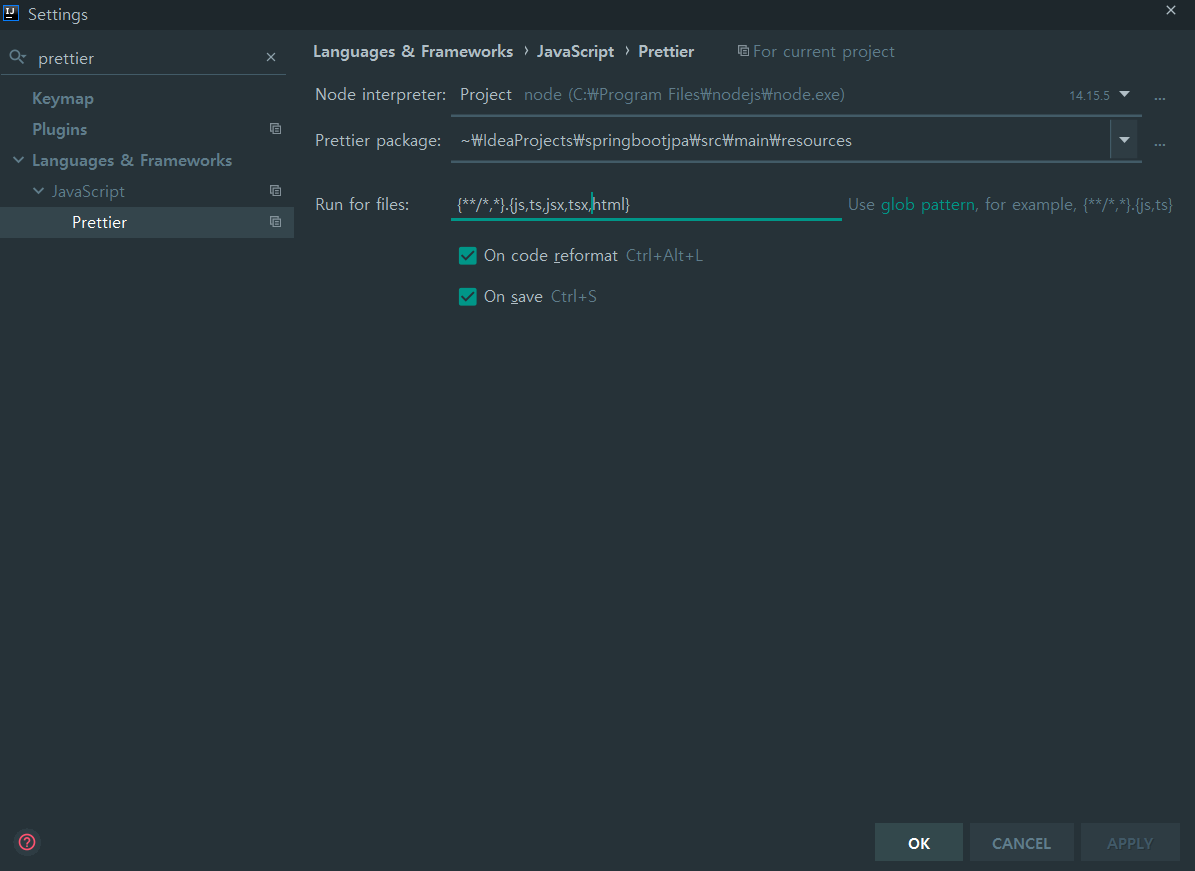Click the Prettier breadcrumb heading
The height and width of the screenshot is (871, 1195).
tap(666, 51)
